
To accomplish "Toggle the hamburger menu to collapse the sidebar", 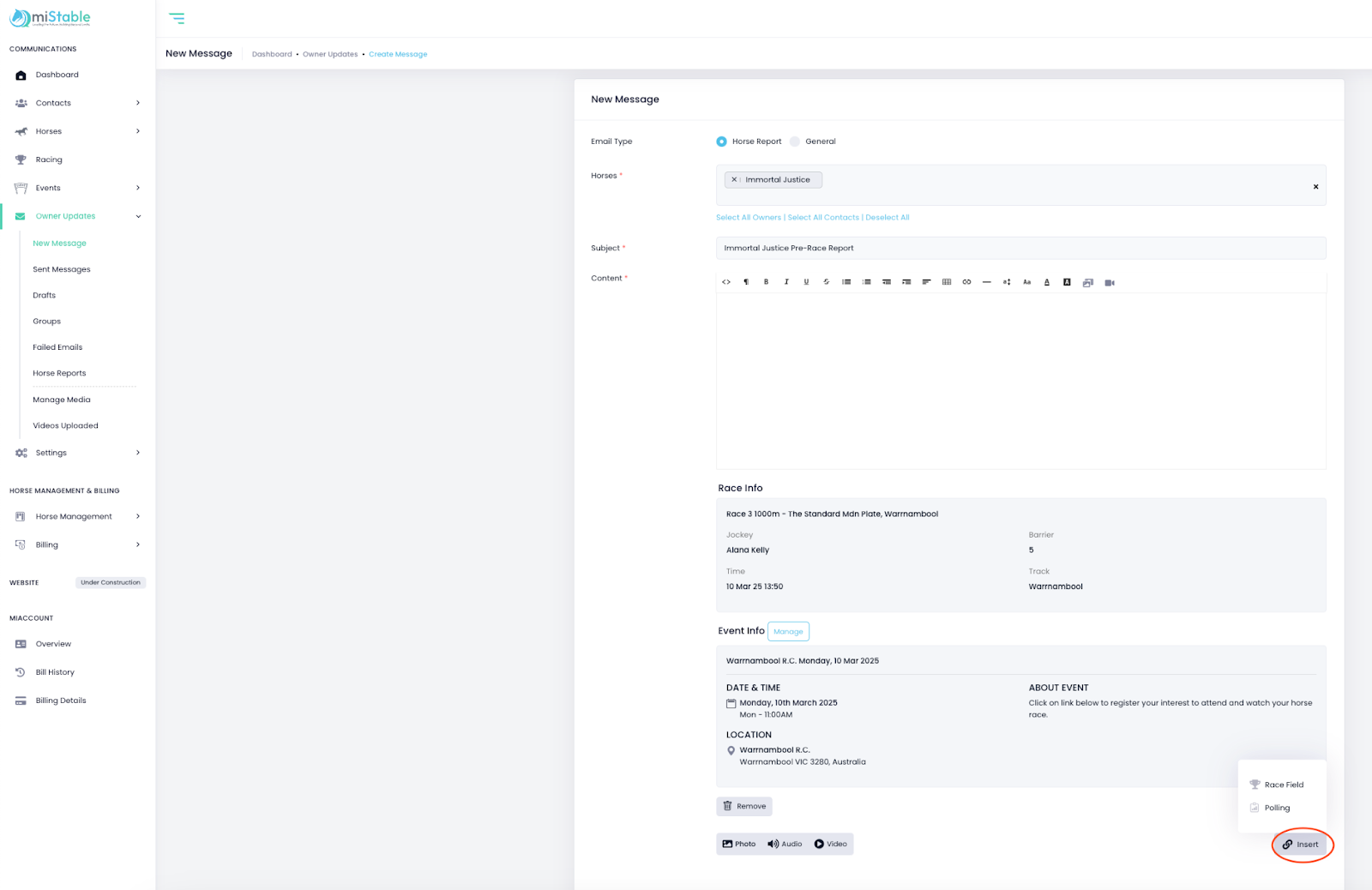I will tap(177, 18).
